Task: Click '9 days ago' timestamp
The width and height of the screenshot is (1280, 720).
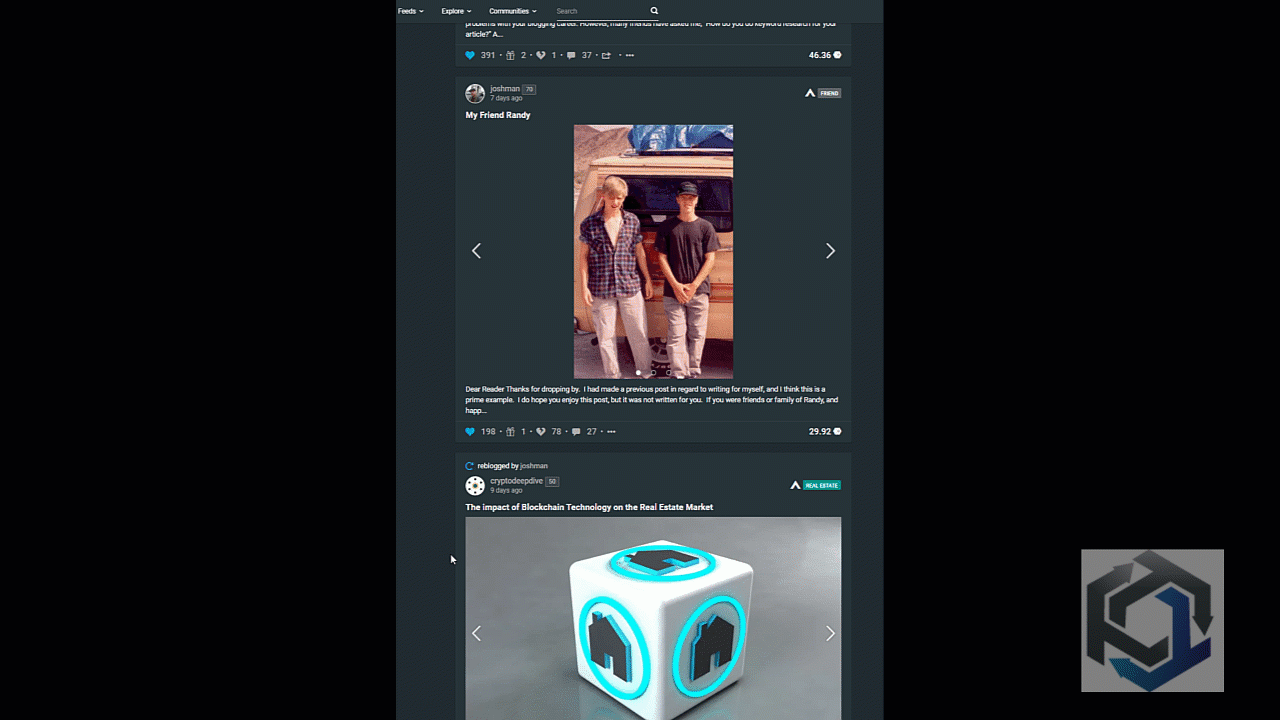Action: pos(506,490)
